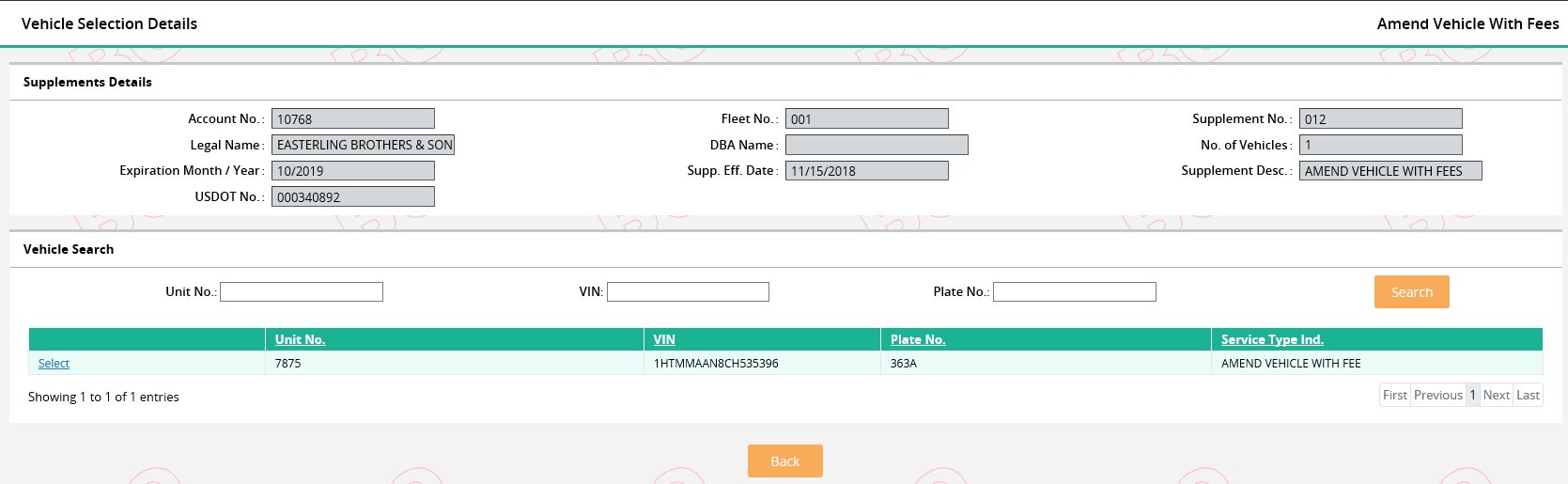
Task: Go to First page of results
Action: [x=1395, y=395]
